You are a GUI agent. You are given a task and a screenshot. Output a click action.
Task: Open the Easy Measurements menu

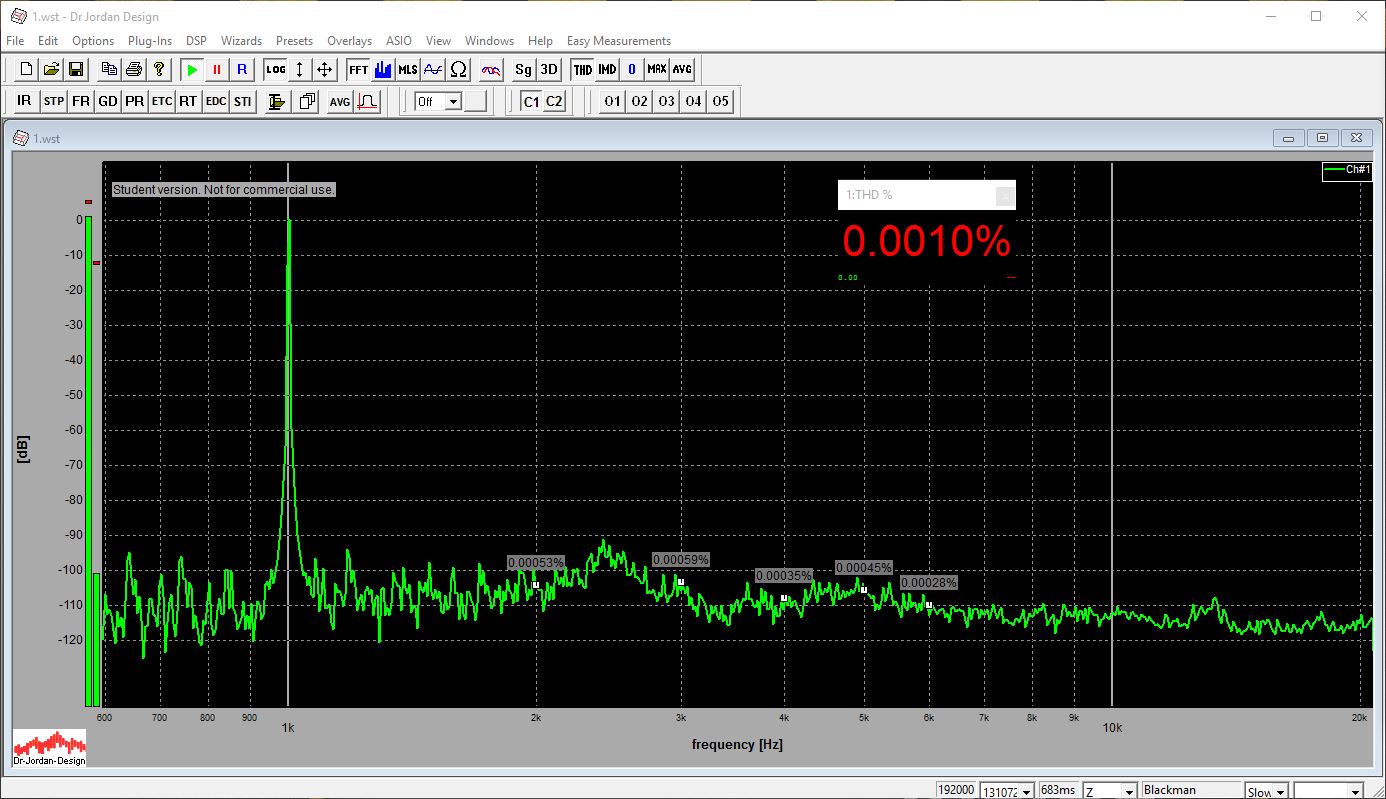click(x=618, y=41)
